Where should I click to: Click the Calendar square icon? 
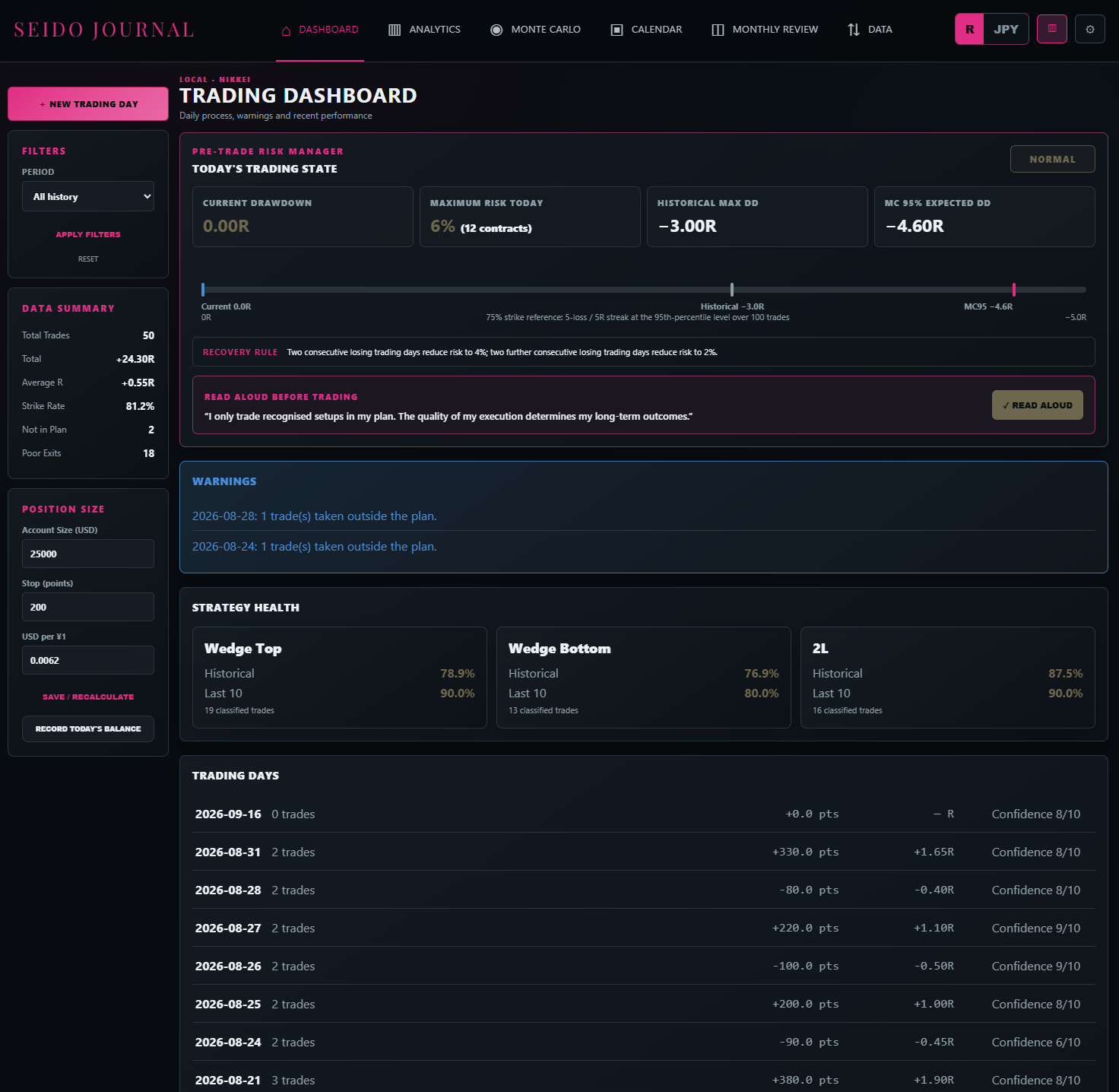(x=617, y=30)
